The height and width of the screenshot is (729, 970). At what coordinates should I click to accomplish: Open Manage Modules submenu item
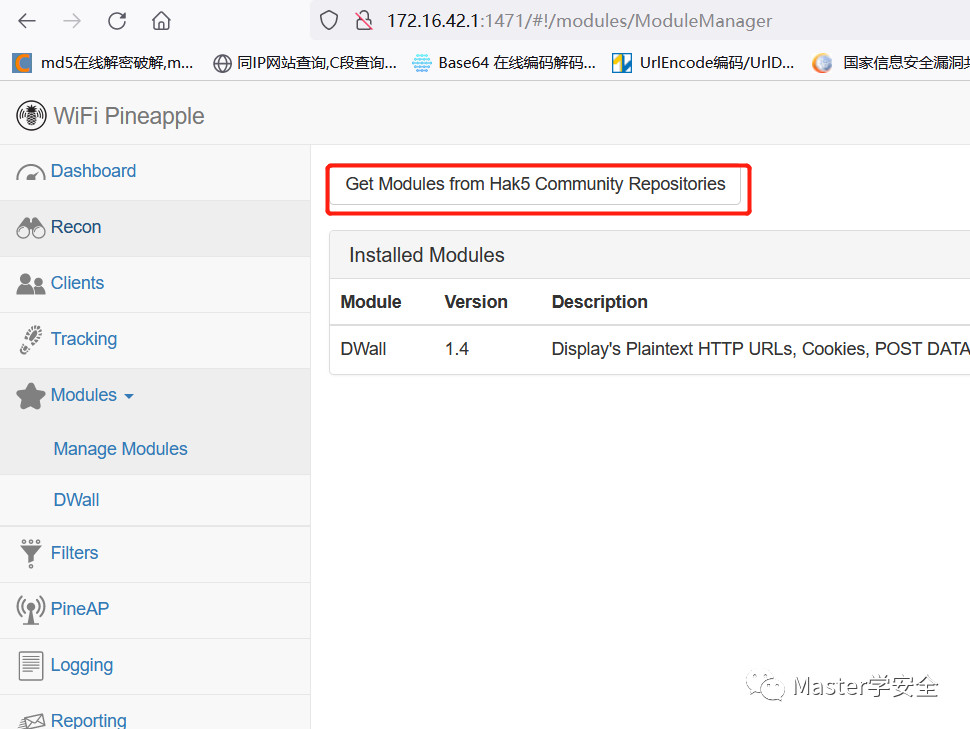(121, 449)
